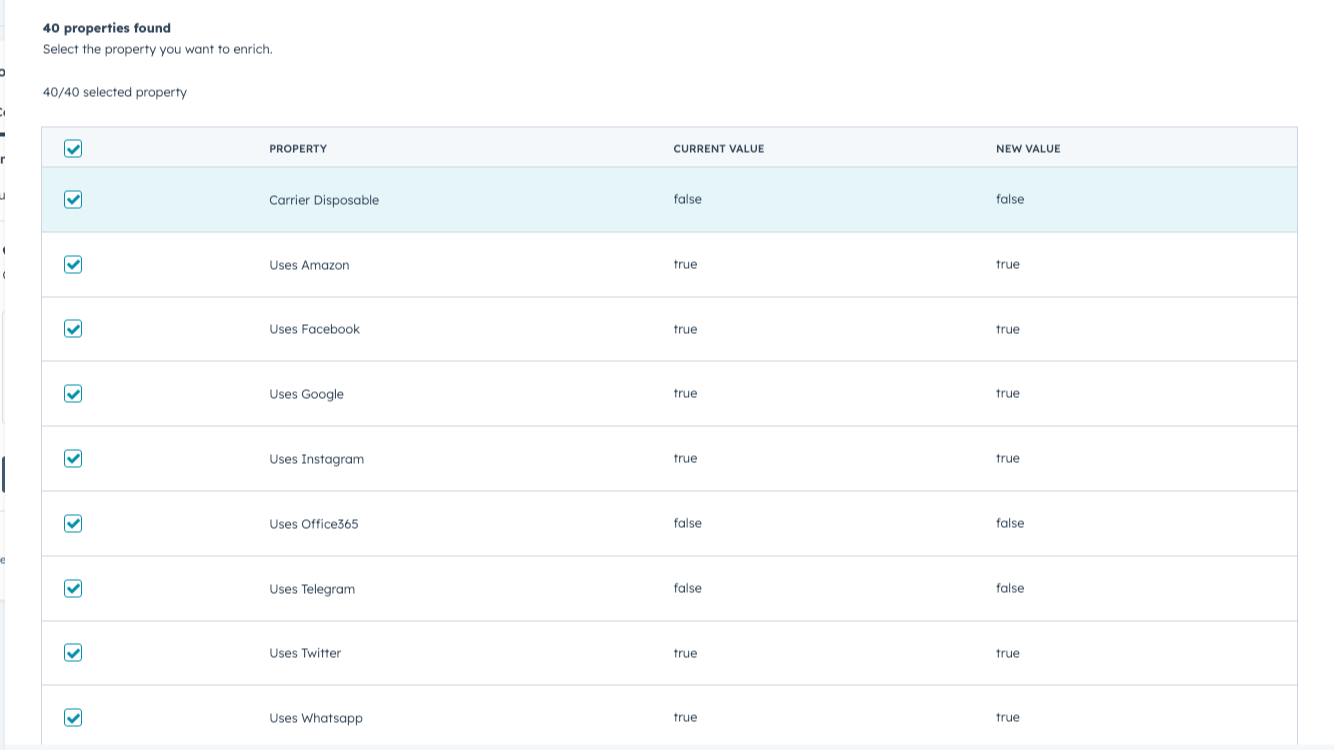
Task: Uncheck the Uses Whatsapp property
Action: coord(73,717)
